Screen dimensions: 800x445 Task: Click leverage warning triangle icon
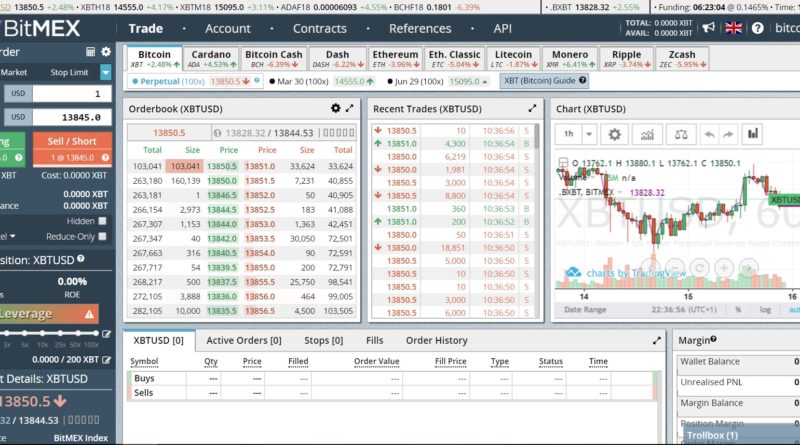pos(89,314)
